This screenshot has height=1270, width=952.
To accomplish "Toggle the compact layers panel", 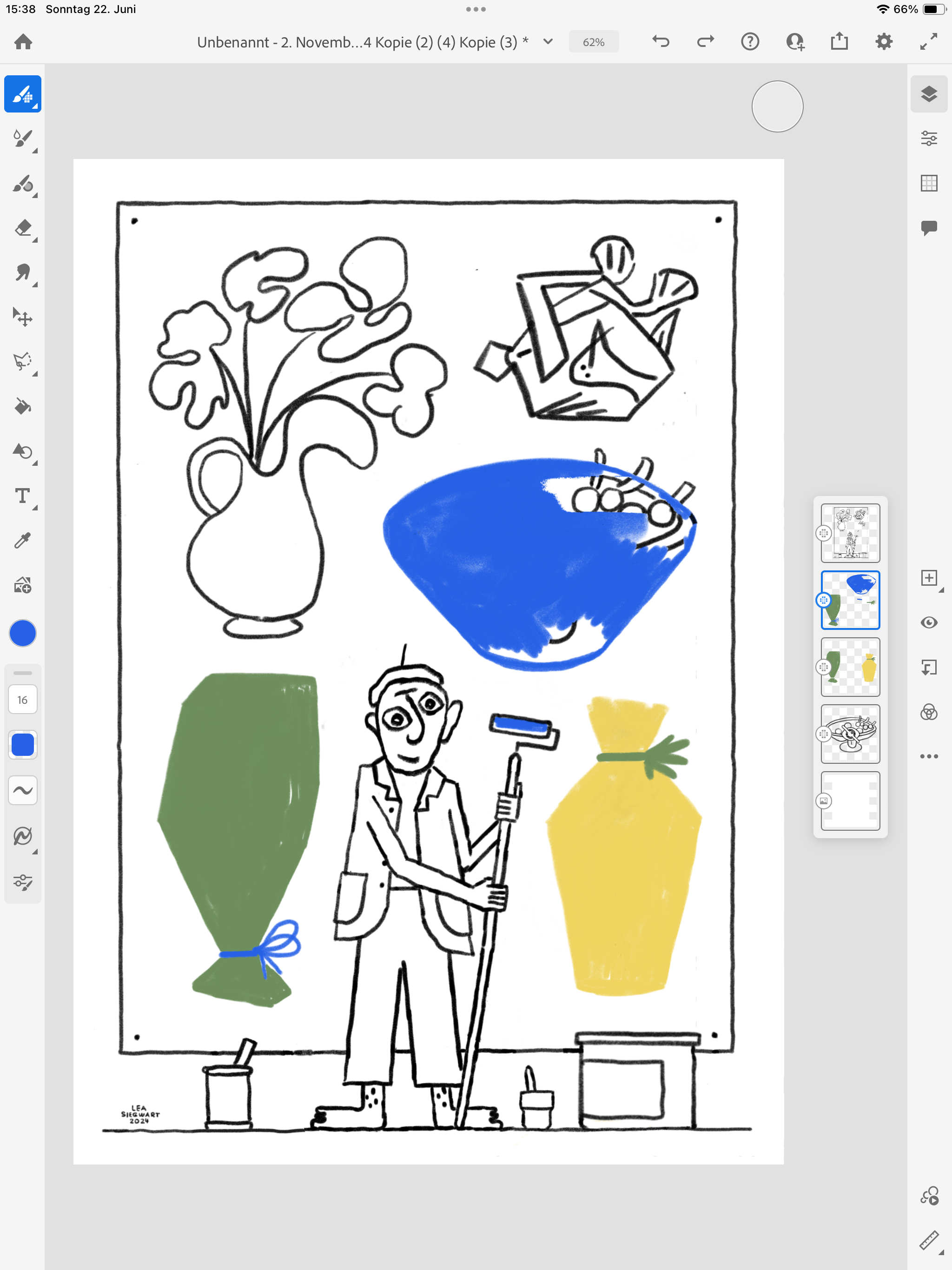I will (x=928, y=93).
